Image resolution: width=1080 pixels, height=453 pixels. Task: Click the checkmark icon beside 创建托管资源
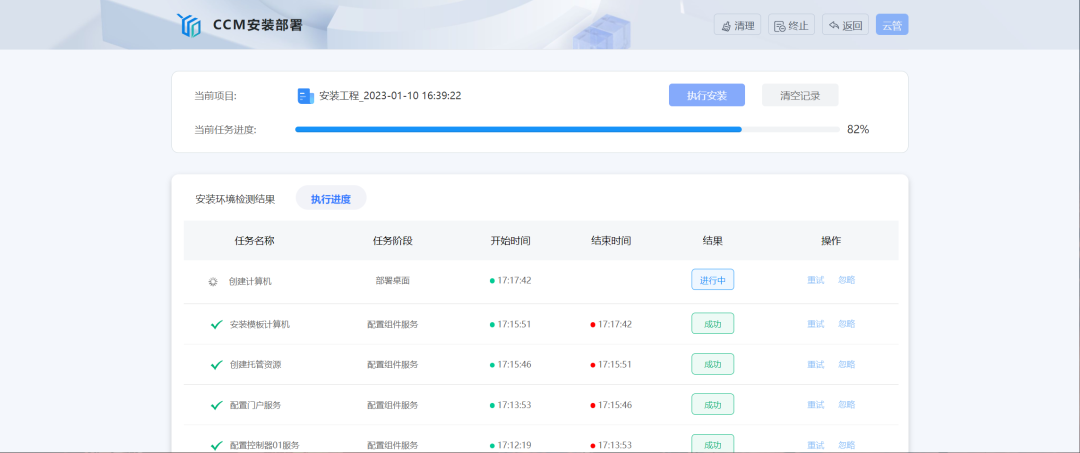[216, 365]
